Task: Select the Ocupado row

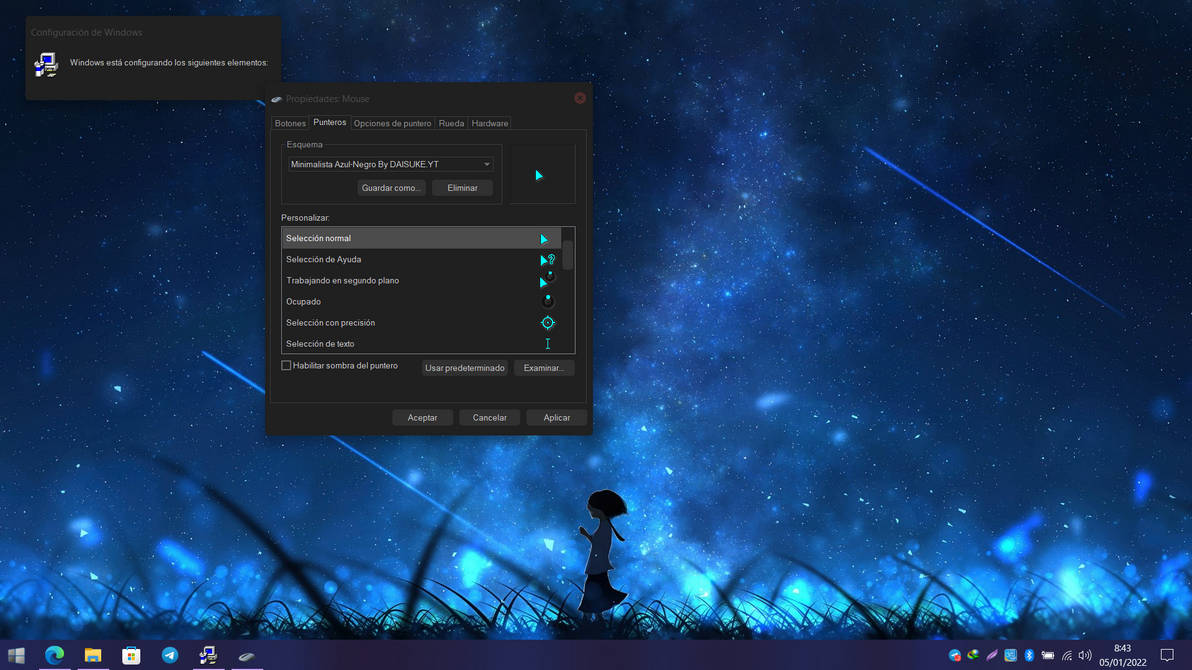Action: (x=421, y=301)
